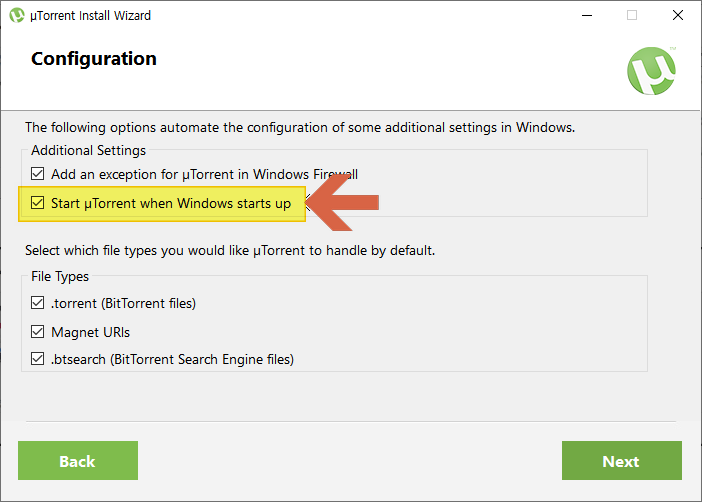Click the disabled maximize window button
This screenshot has height=502, width=702.
(632, 15)
